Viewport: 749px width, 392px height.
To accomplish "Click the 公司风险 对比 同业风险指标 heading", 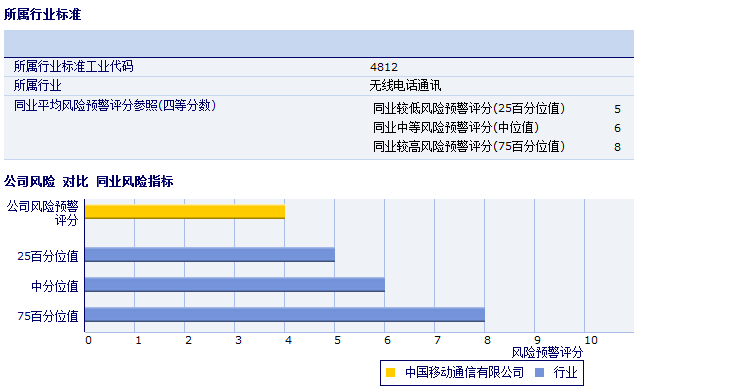I will pos(88,181).
